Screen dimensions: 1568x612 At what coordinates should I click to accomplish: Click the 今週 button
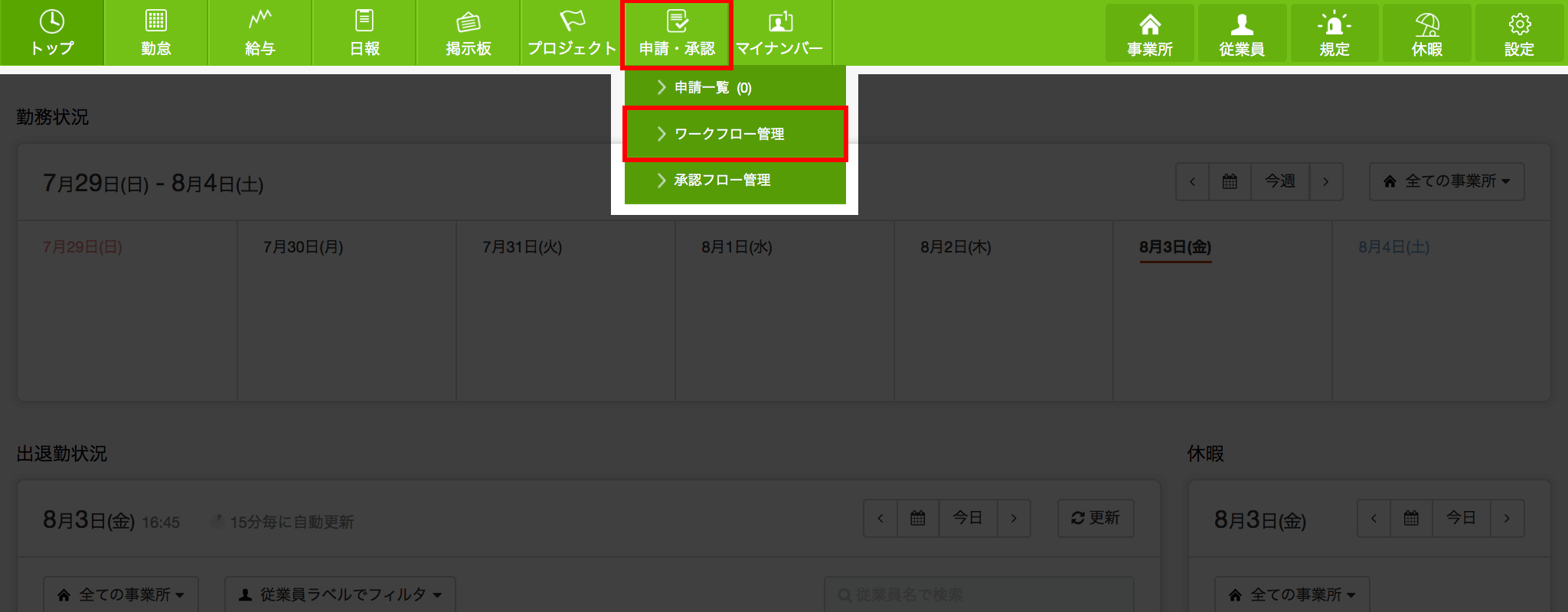click(x=1280, y=182)
